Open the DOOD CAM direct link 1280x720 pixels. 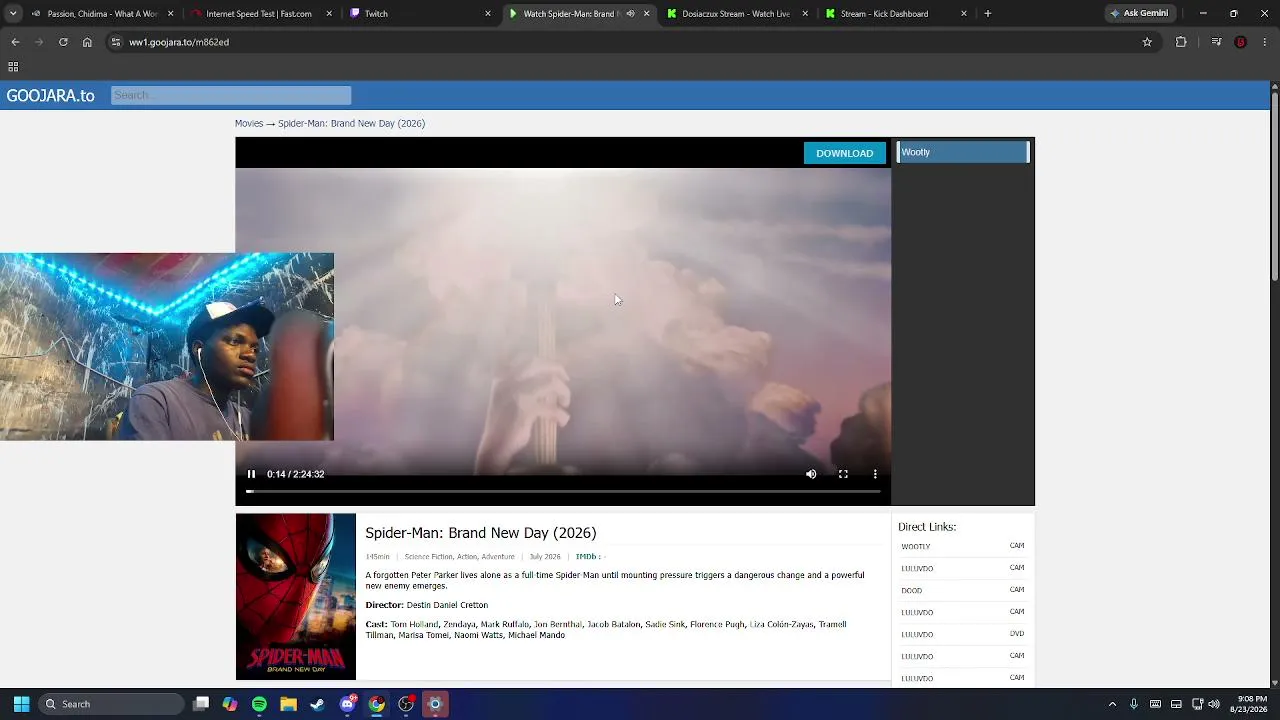tap(963, 590)
